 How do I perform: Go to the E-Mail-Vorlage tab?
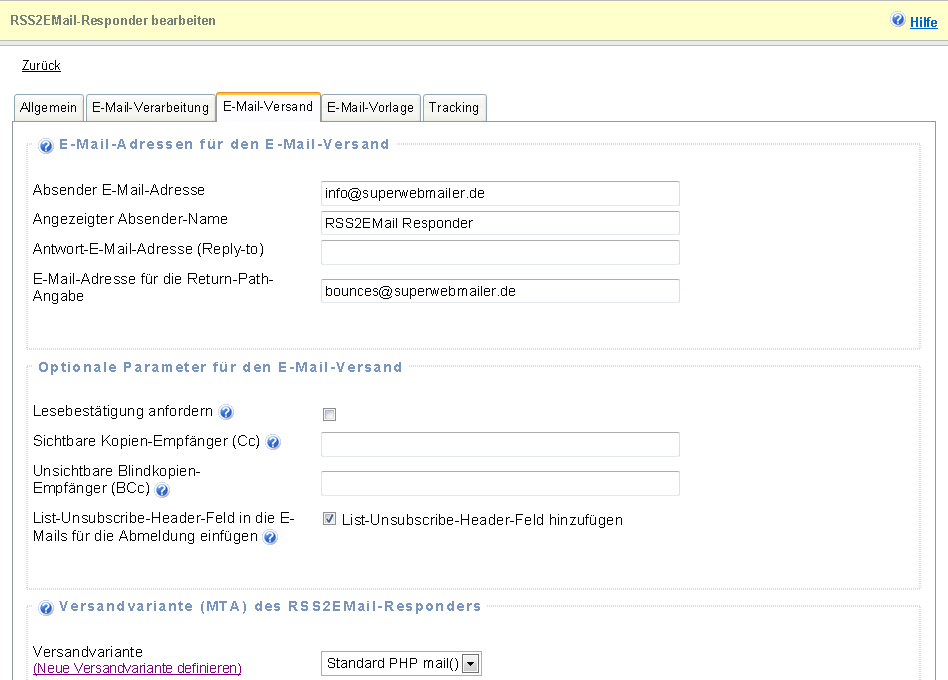click(x=370, y=108)
